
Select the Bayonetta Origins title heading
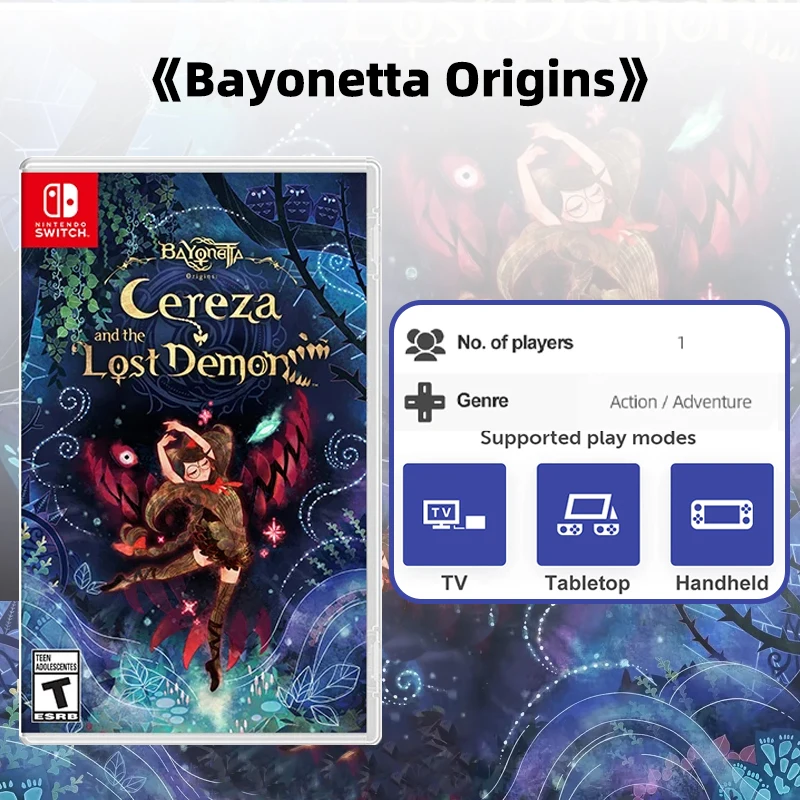(400, 81)
